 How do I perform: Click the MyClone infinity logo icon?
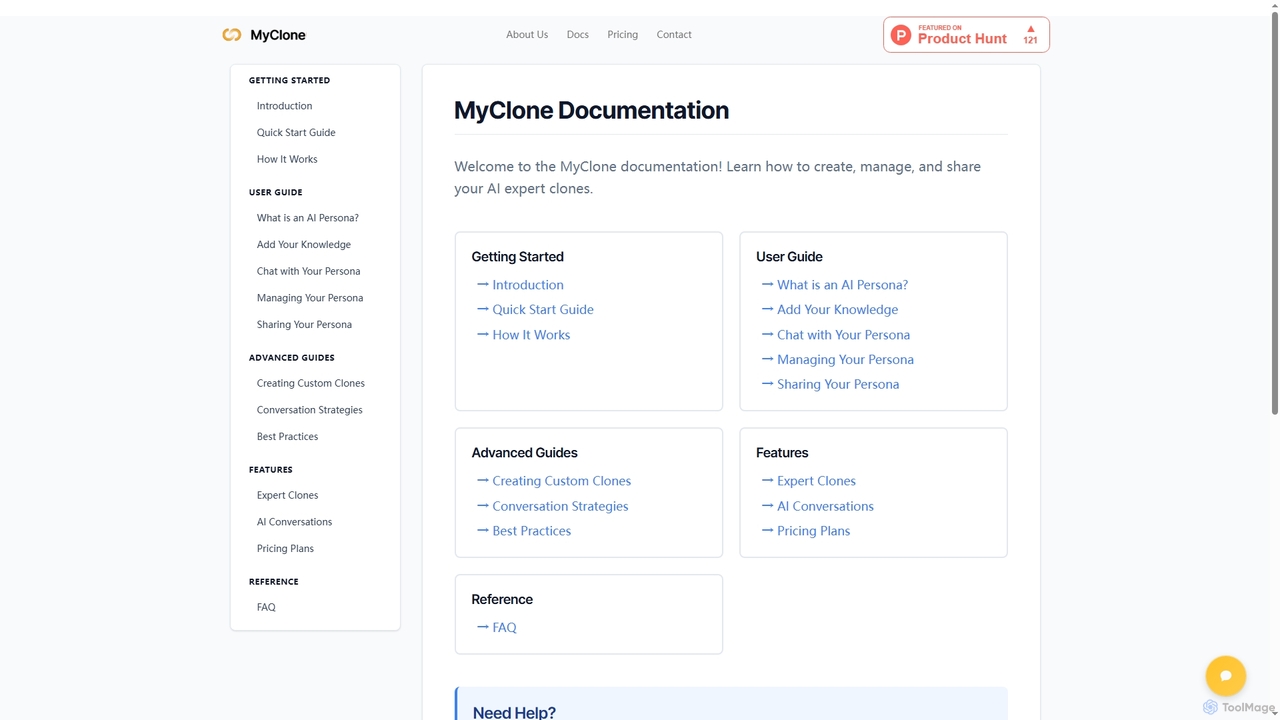click(232, 35)
